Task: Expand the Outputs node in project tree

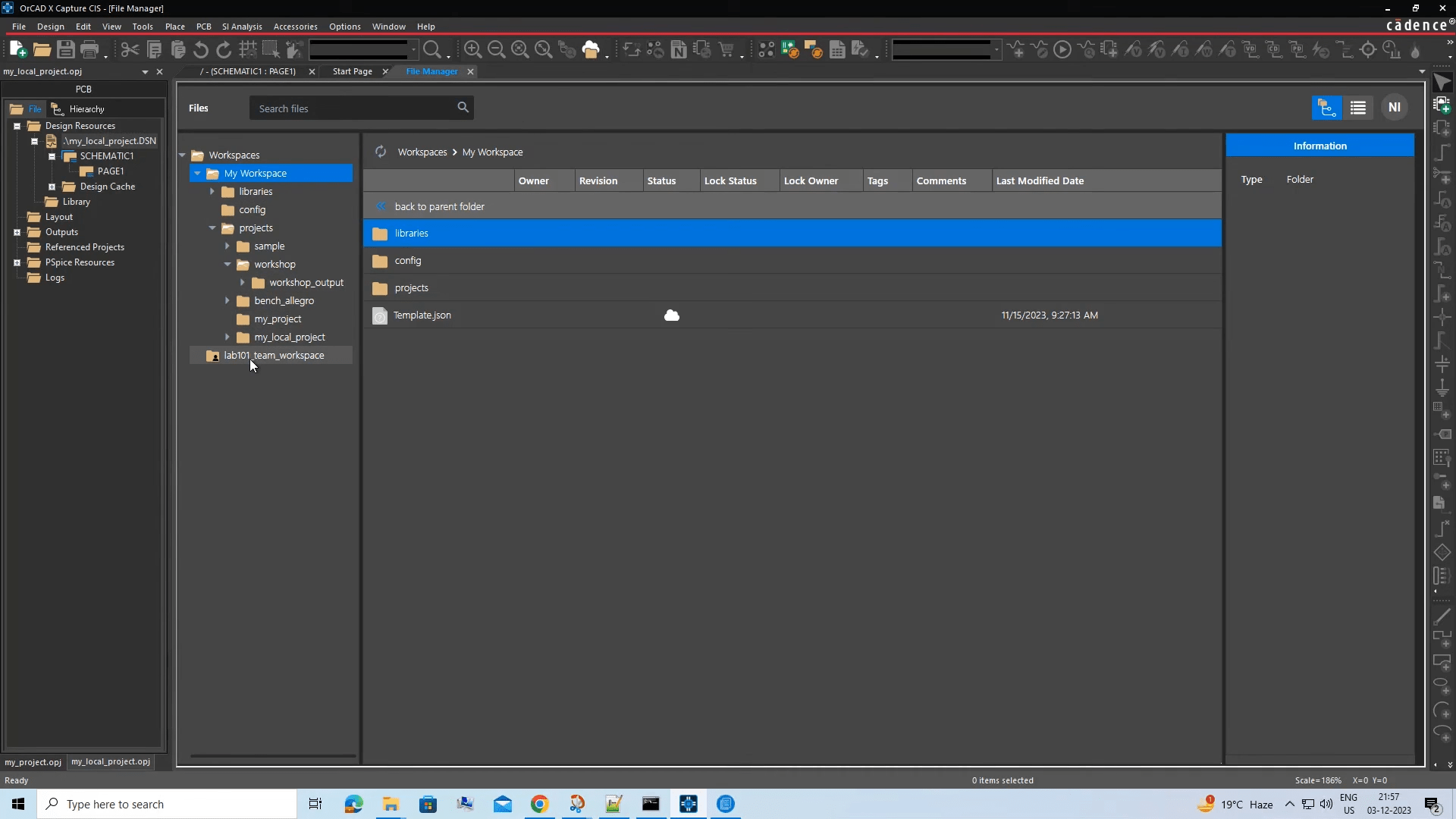Action: tap(17, 232)
